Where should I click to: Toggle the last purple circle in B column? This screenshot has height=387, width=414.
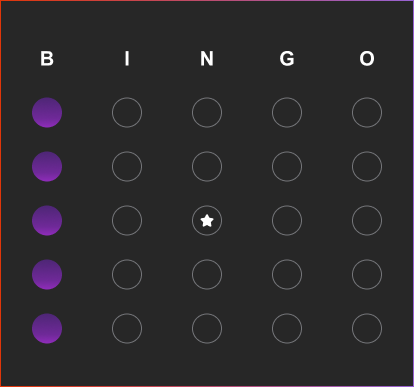coord(47,329)
